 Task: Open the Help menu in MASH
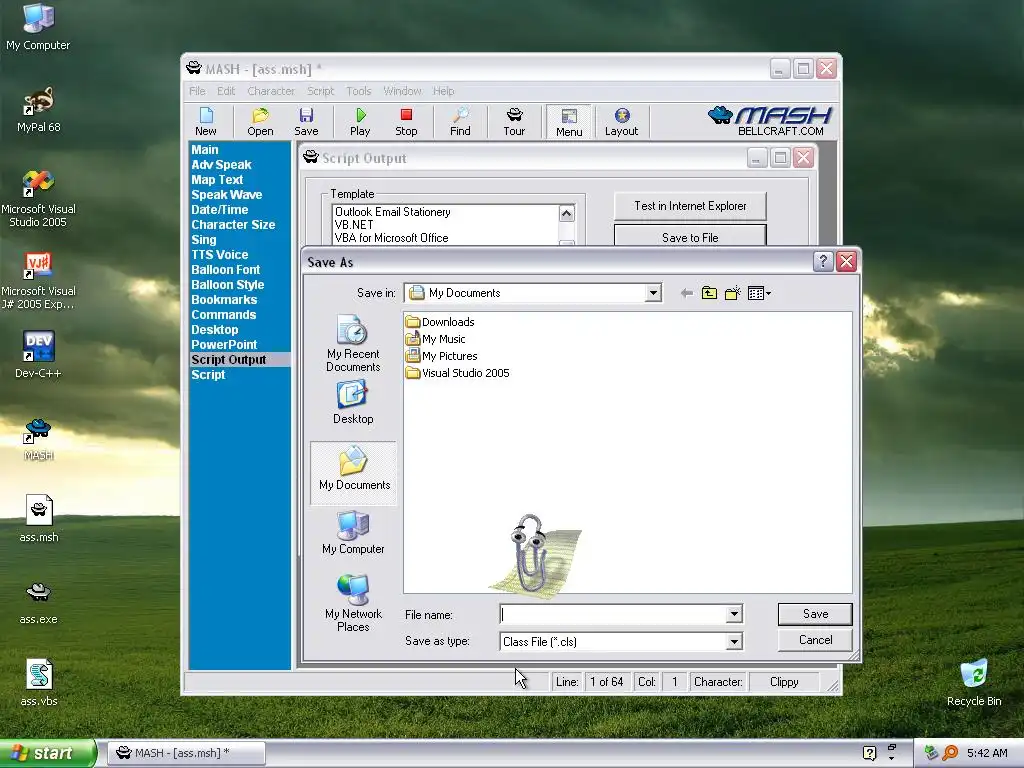point(443,91)
